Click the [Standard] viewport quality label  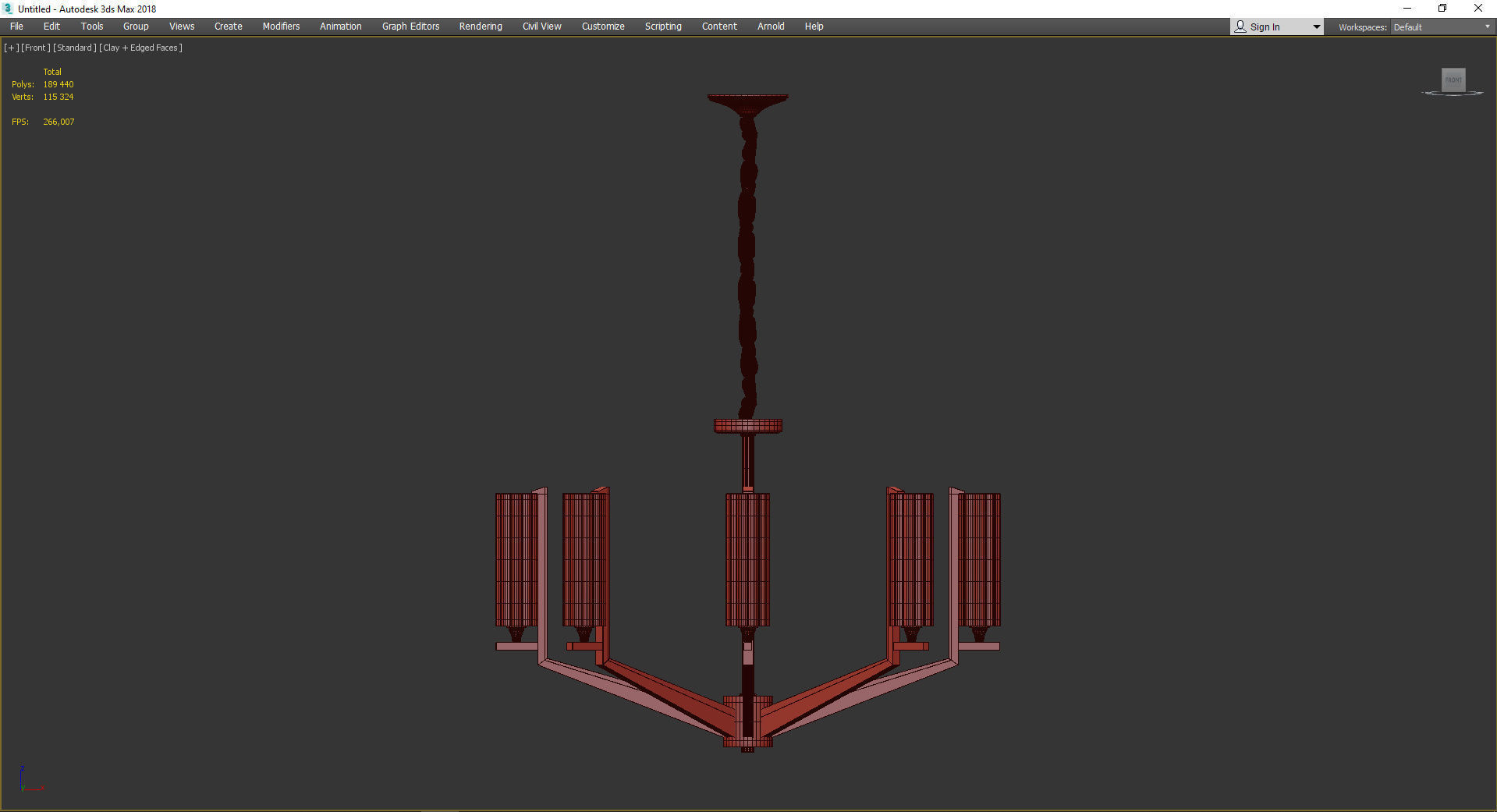pyautogui.click(x=75, y=48)
